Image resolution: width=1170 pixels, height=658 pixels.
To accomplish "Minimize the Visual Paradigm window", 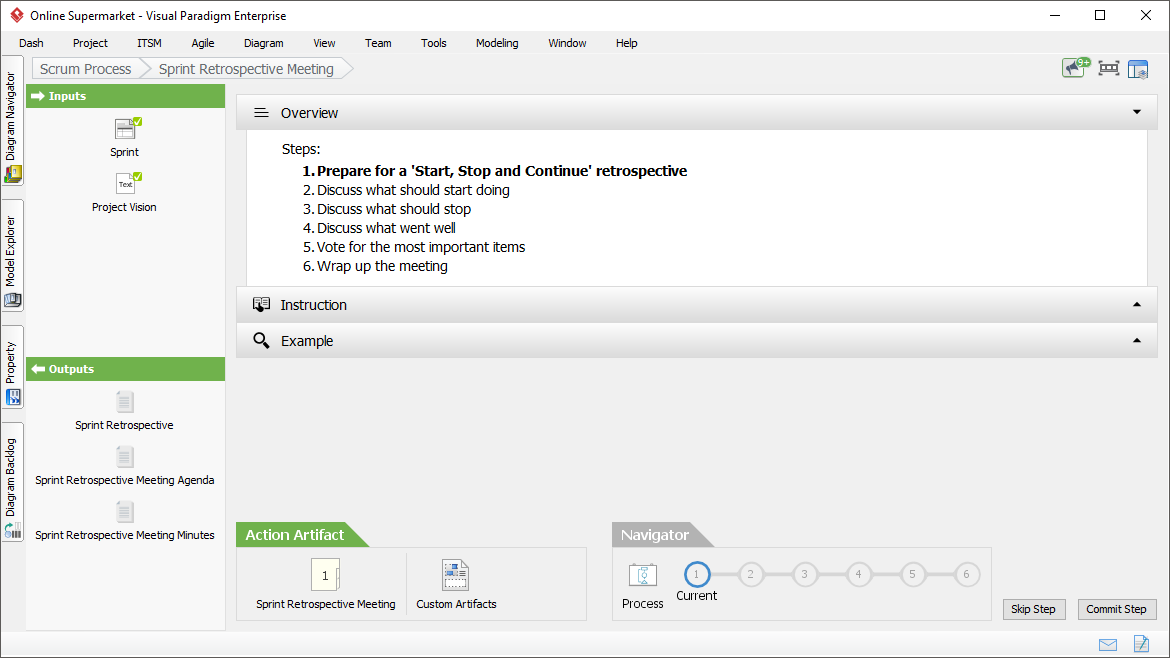I will coord(1055,15).
